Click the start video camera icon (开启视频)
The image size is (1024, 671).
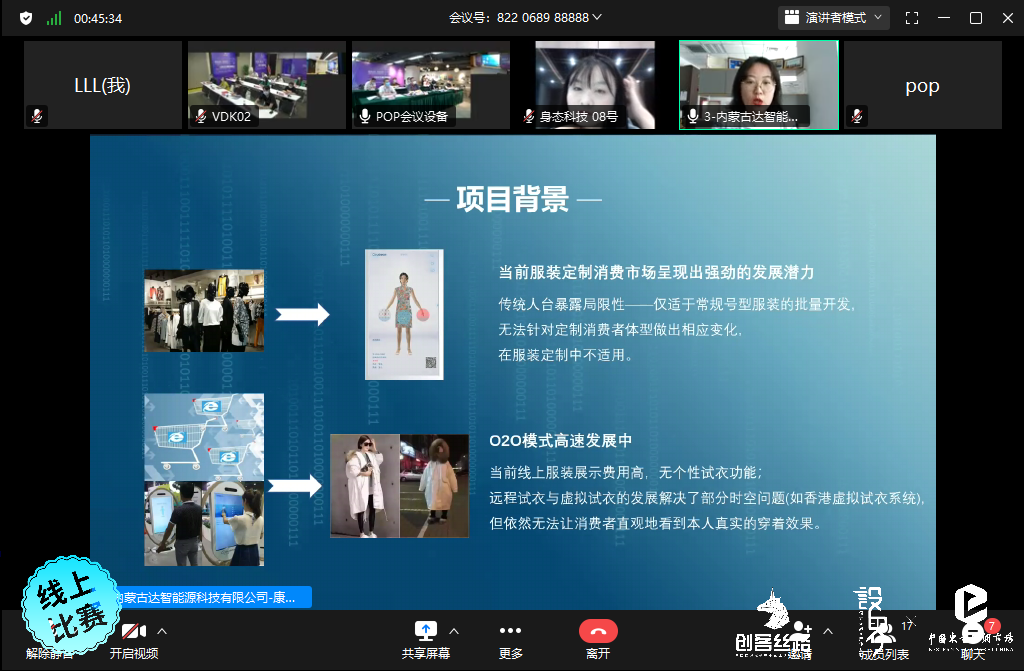pos(133,631)
